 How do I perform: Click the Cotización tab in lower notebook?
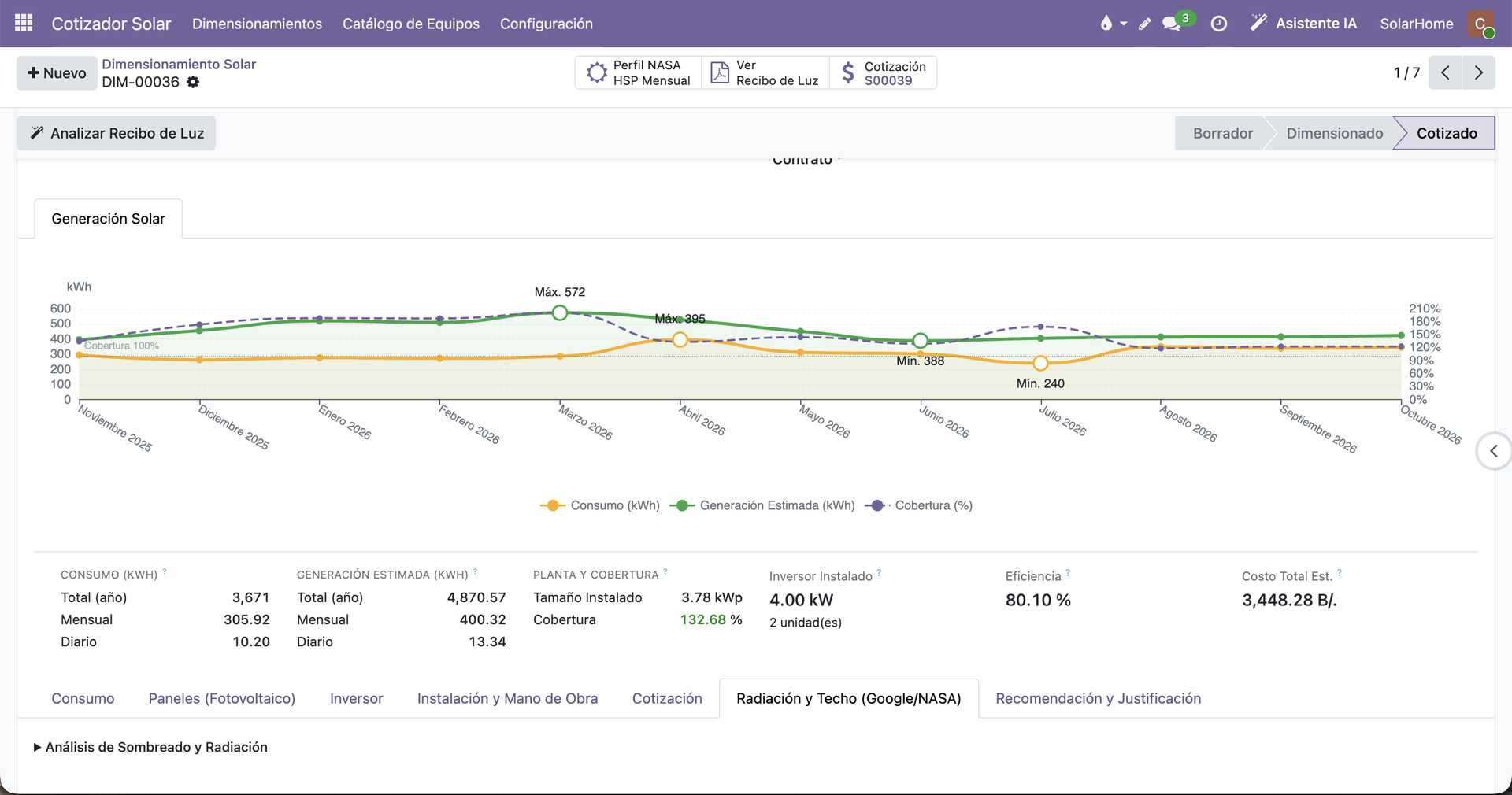(667, 698)
